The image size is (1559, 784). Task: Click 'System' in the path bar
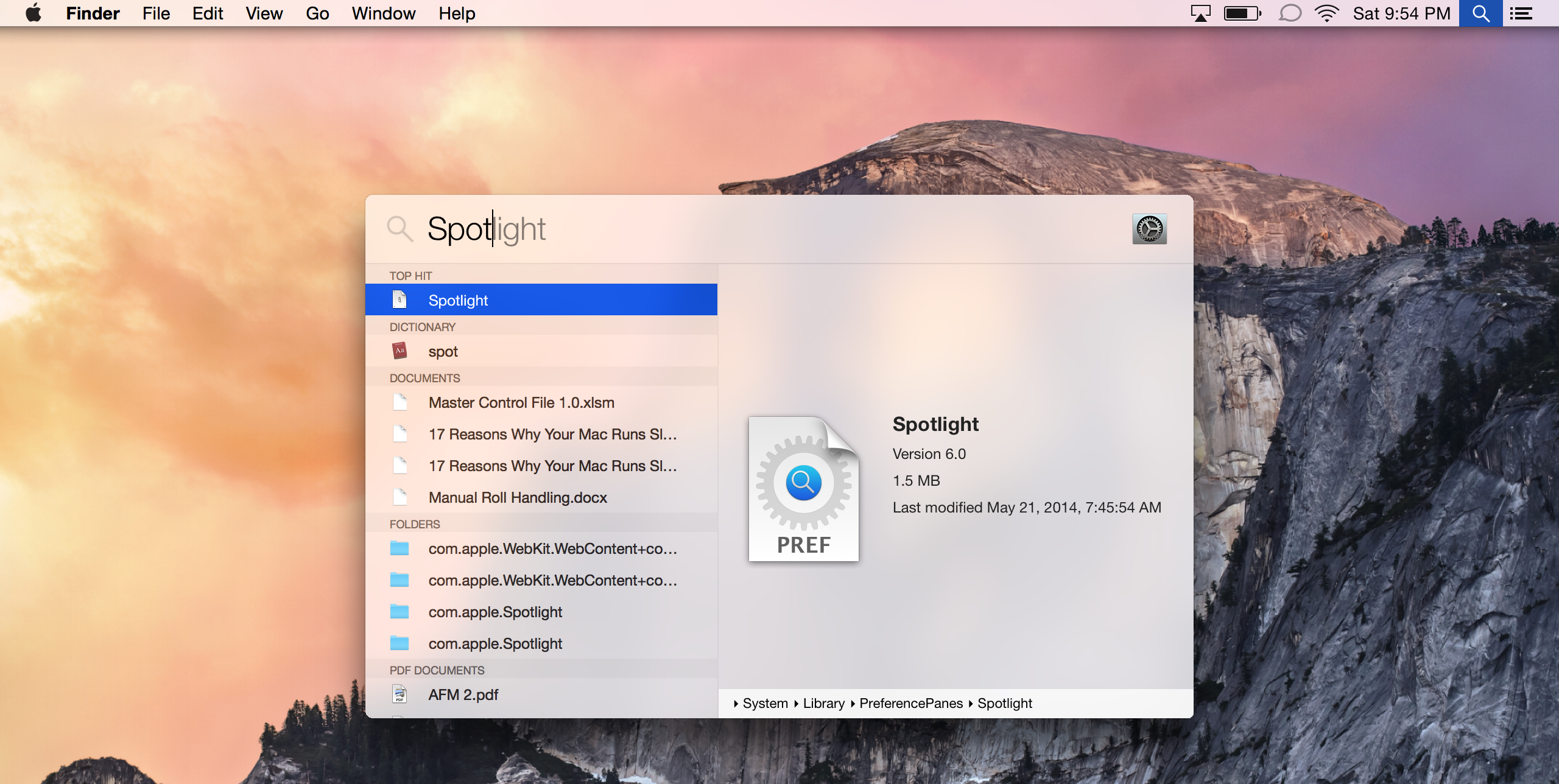(x=765, y=703)
